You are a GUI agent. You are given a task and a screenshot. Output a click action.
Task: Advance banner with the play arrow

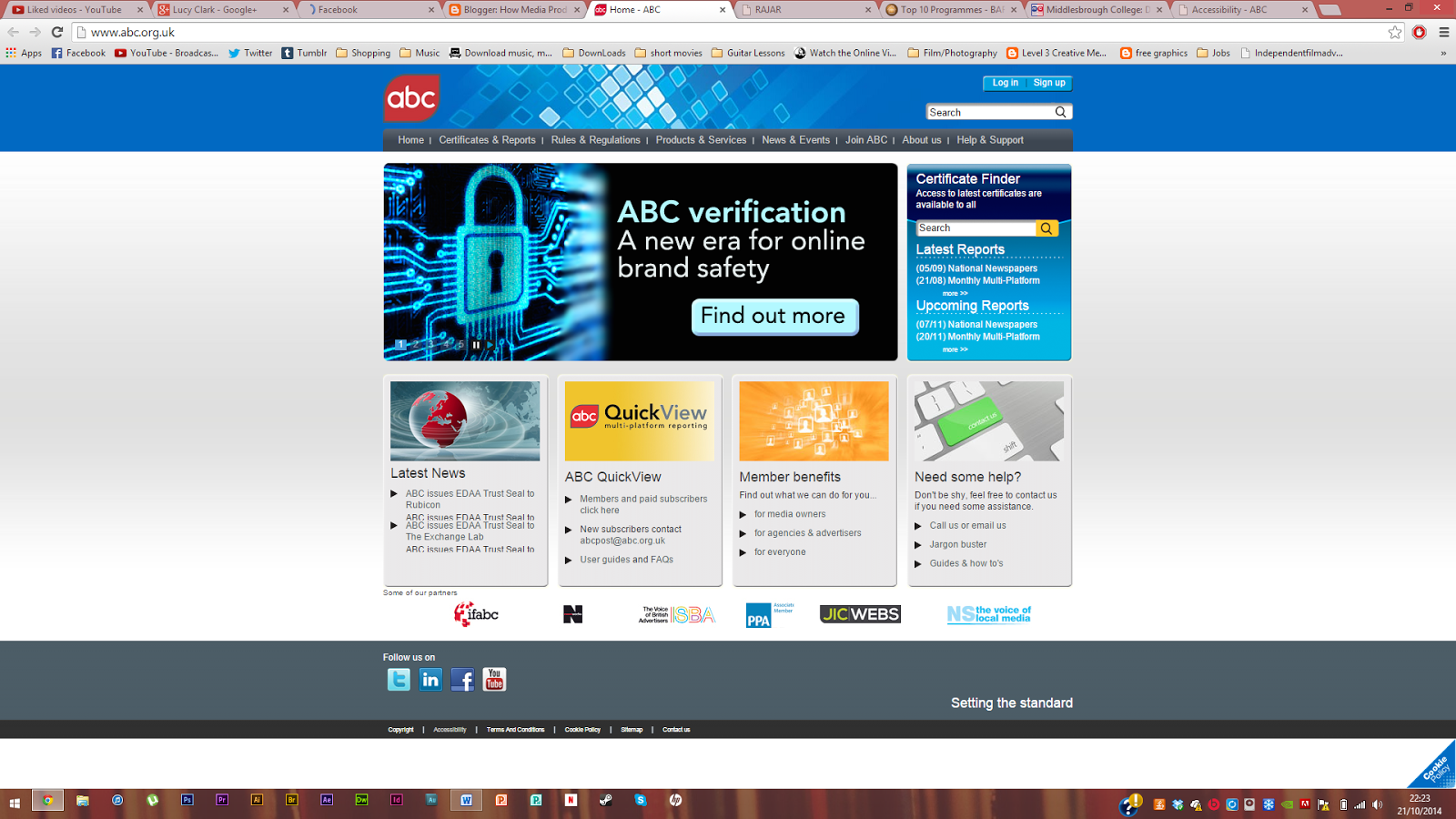tap(490, 345)
